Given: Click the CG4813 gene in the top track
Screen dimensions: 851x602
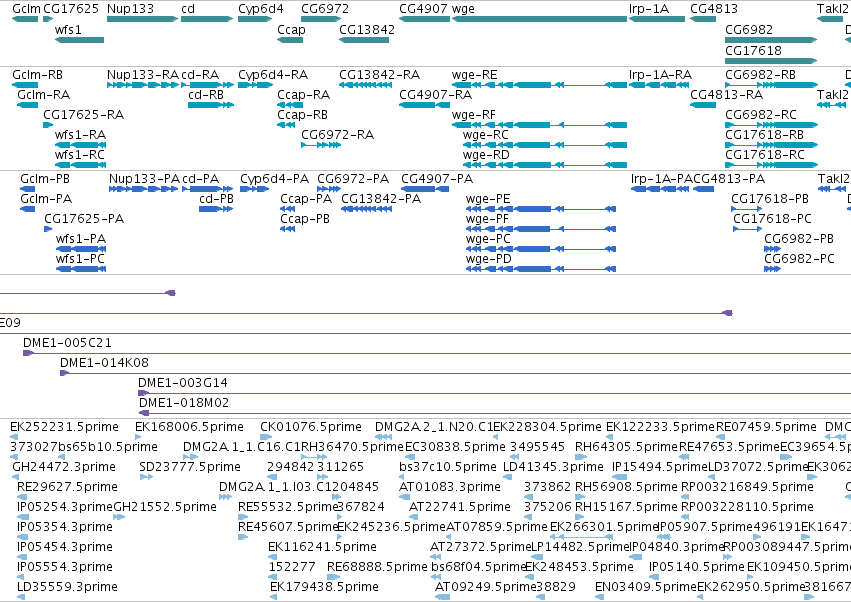Looking at the screenshot, I should 703,19.
